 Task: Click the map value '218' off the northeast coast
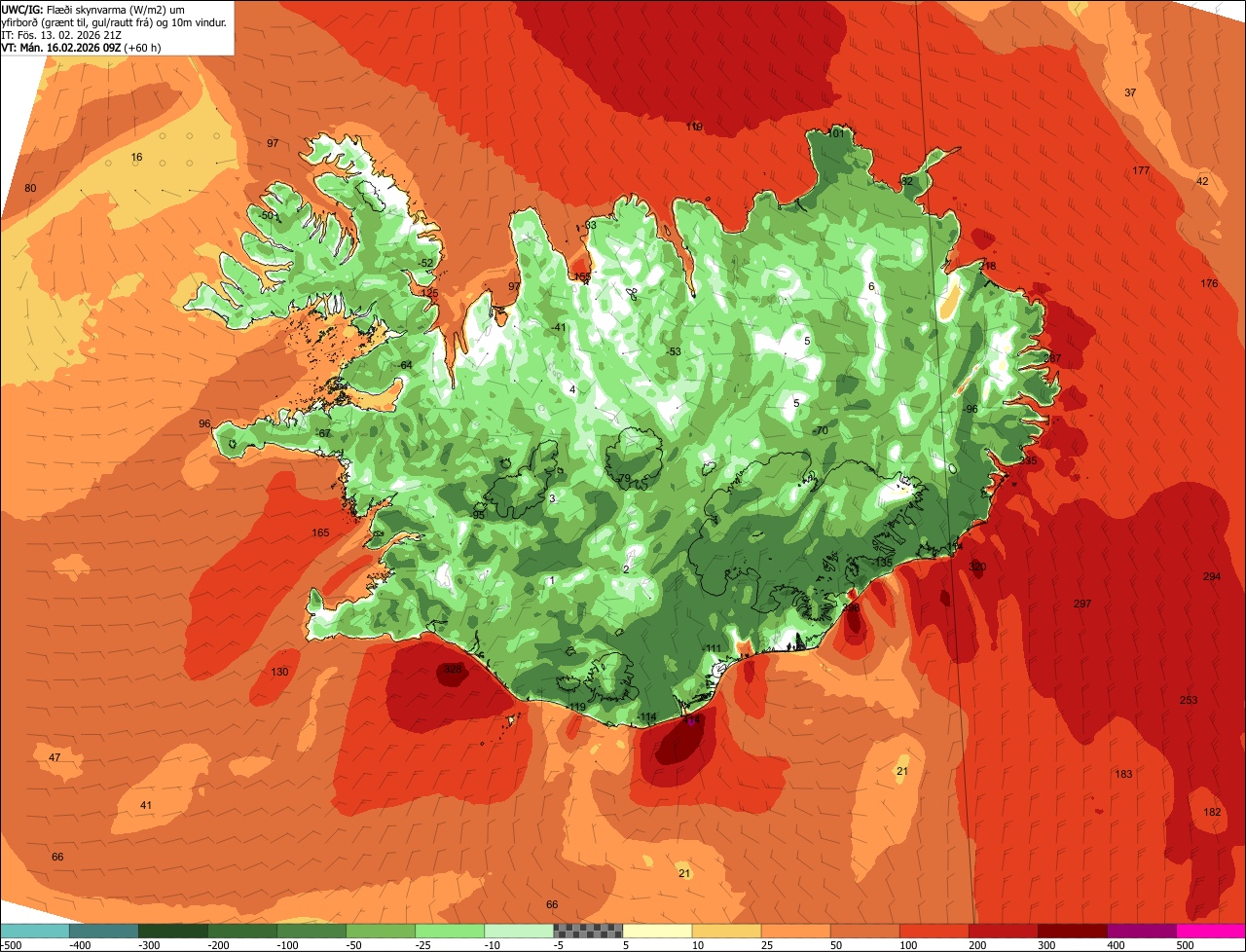click(988, 266)
